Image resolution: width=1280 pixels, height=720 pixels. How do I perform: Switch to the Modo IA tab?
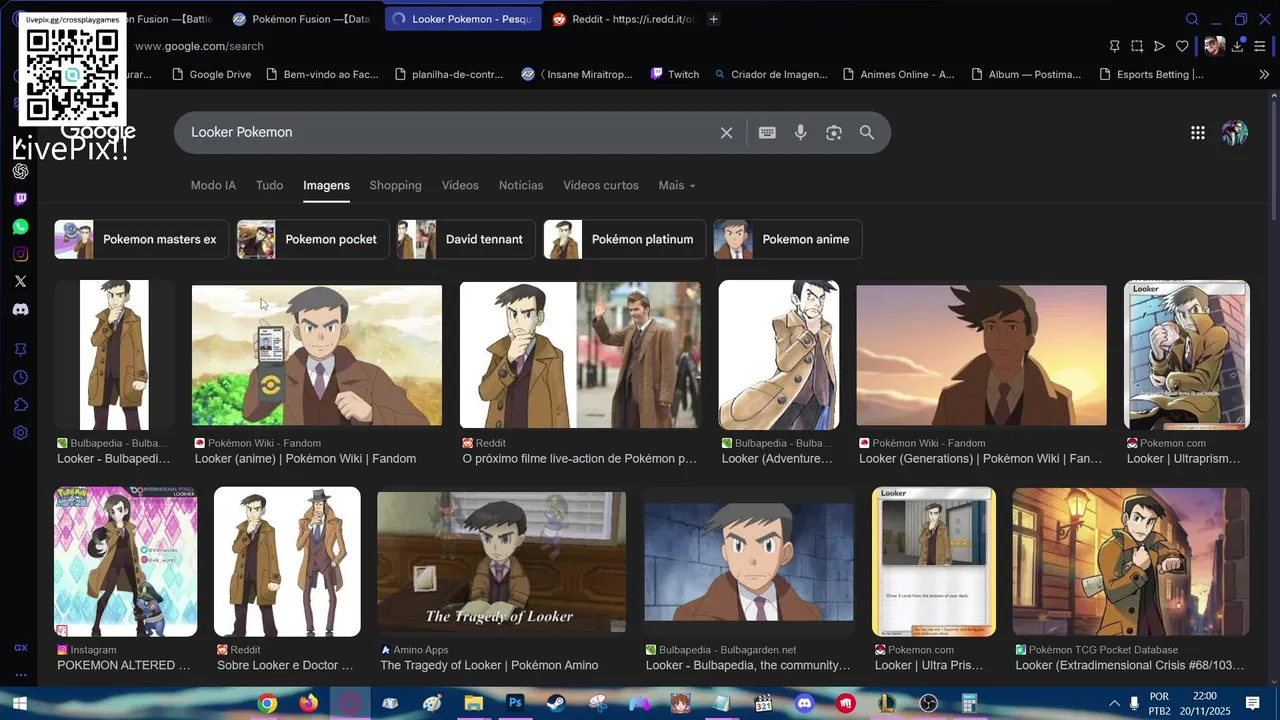point(213,185)
